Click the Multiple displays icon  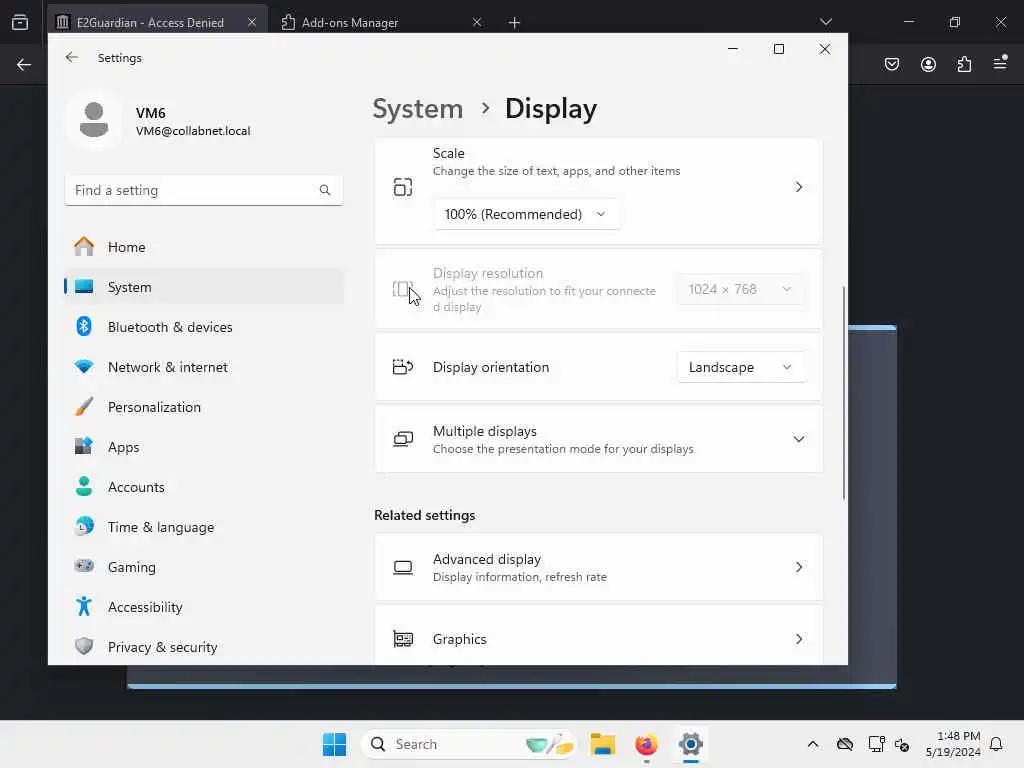[403, 439]
